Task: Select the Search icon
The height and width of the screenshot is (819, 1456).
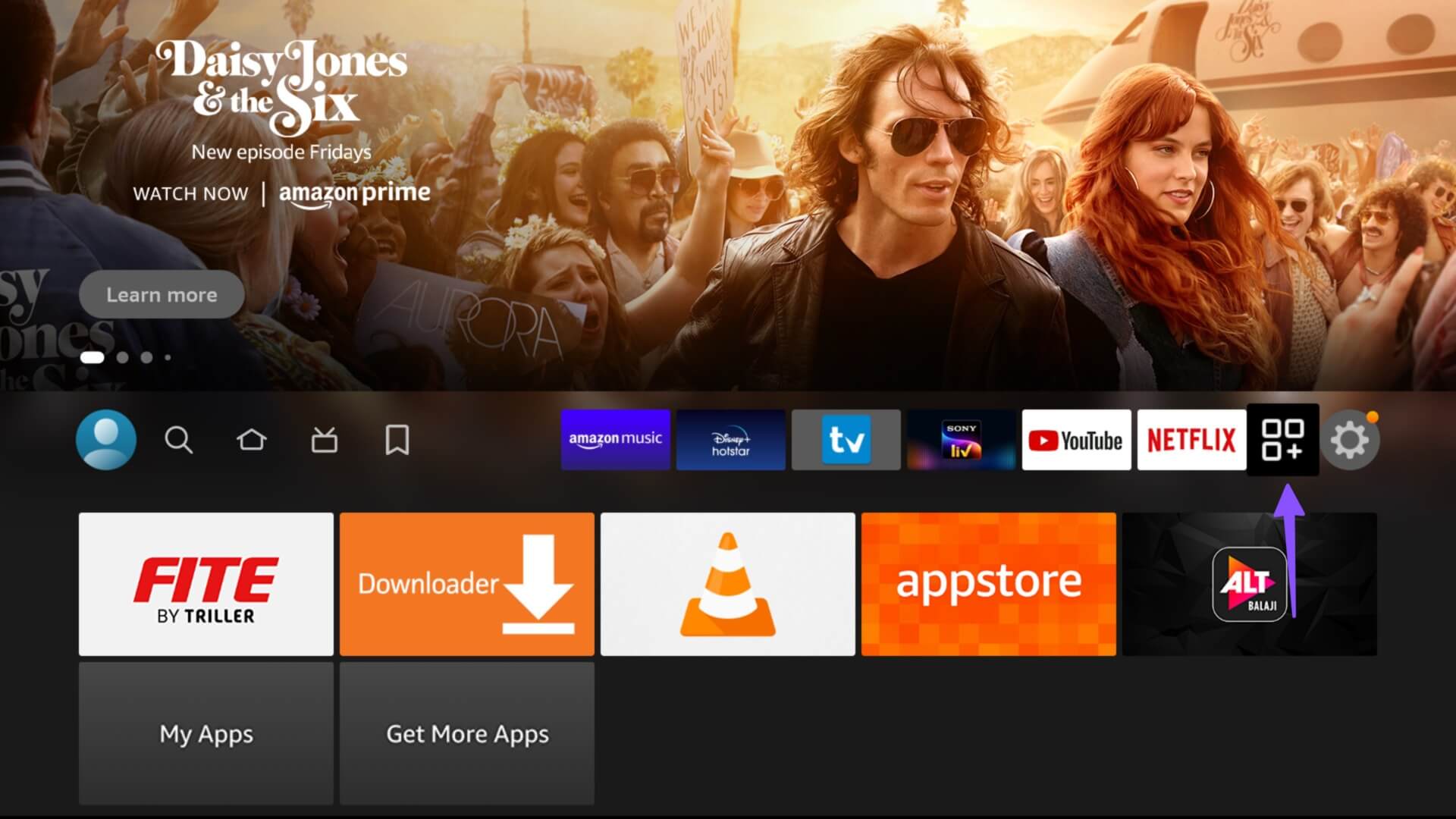Action: click(x=178, y=440)
